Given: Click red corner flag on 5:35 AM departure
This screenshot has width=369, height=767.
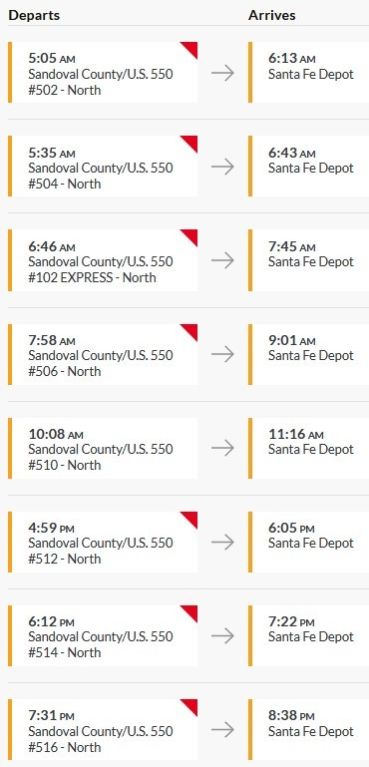Looking at the screenshot, I should (x=191, y=142).
